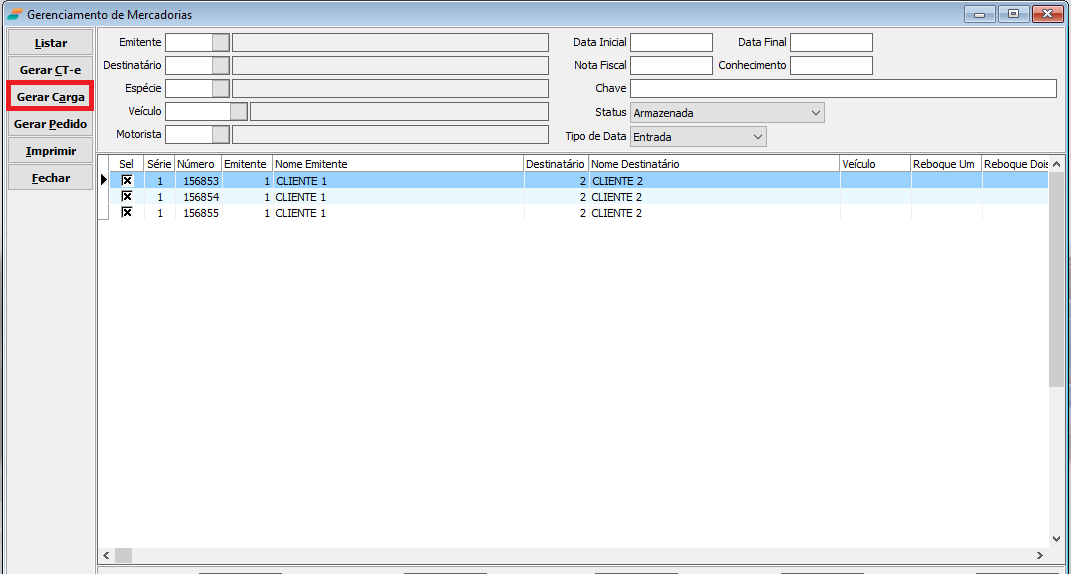The image size is (1071, 574).
Task: Uncheck Sel checkbox for nota 156854
Action: 127,197
